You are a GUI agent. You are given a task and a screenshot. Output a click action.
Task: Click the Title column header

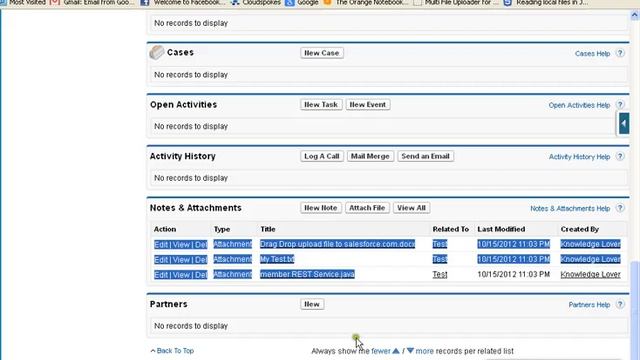tap(268, 229)
